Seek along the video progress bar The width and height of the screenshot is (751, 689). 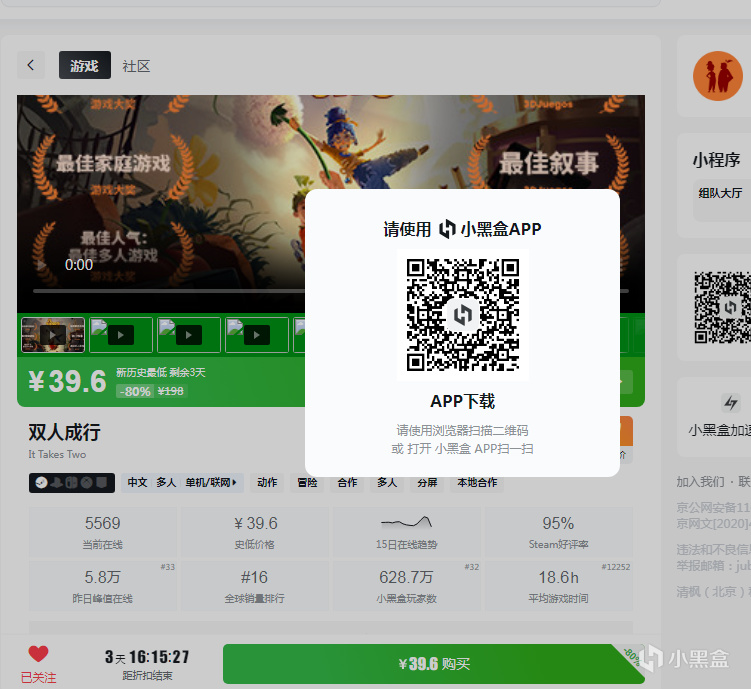(x=330, y=291)
